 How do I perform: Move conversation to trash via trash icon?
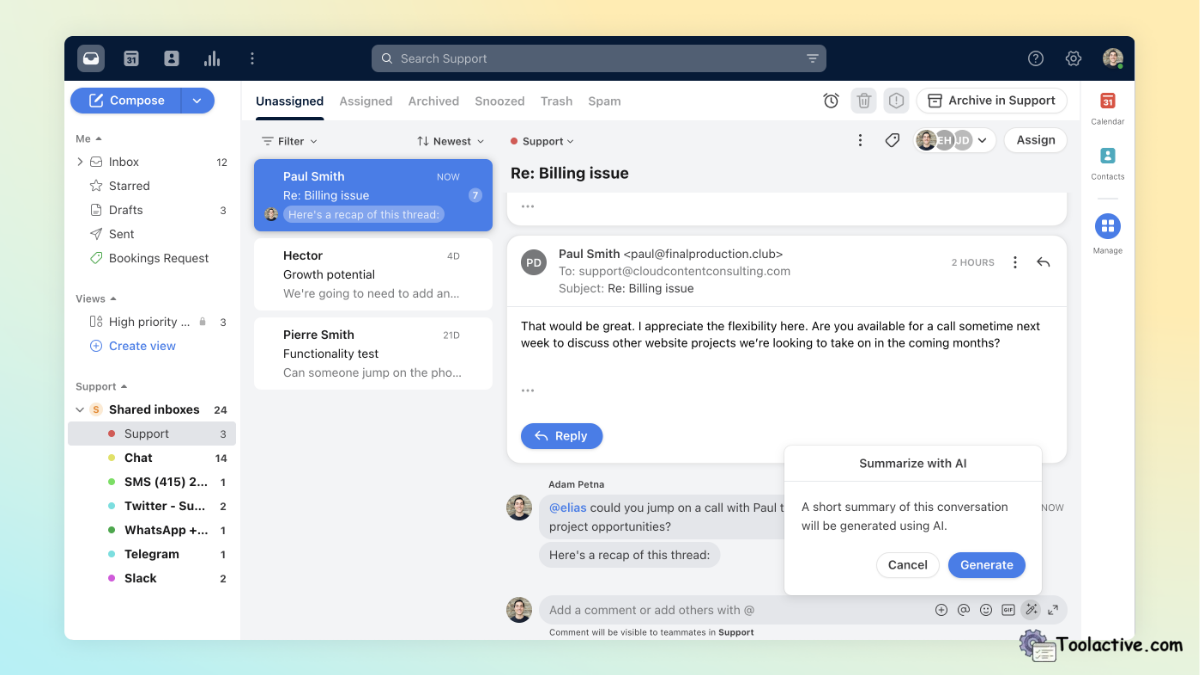click(863, 100)
